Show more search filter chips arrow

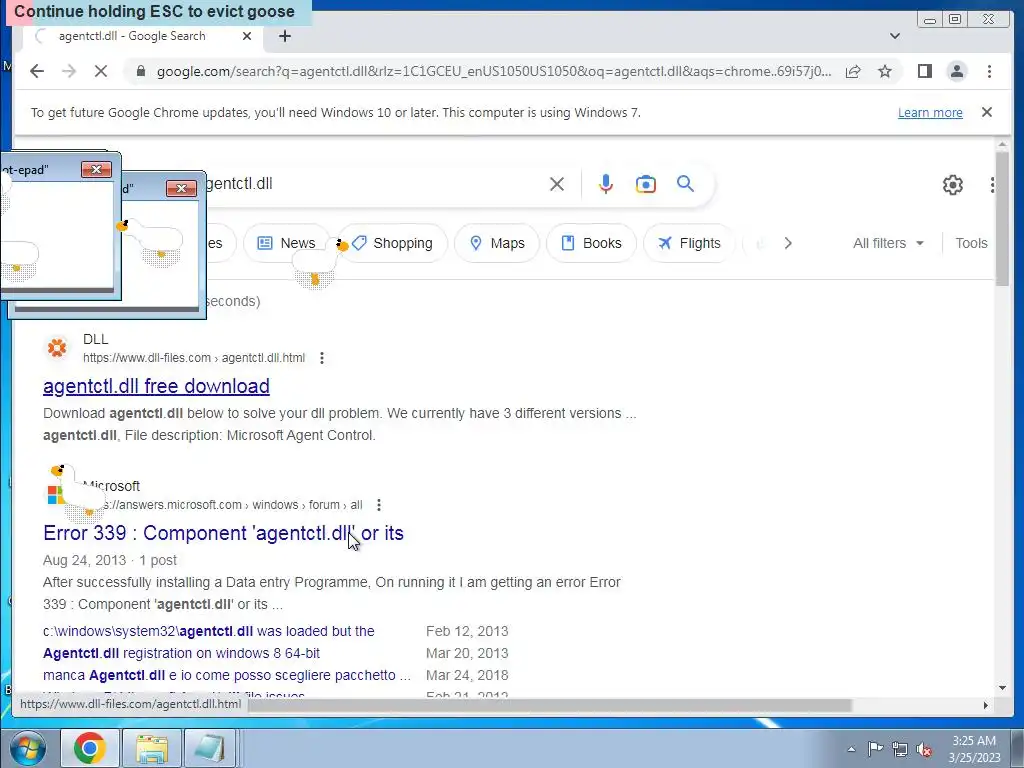(x=788, y=243)
